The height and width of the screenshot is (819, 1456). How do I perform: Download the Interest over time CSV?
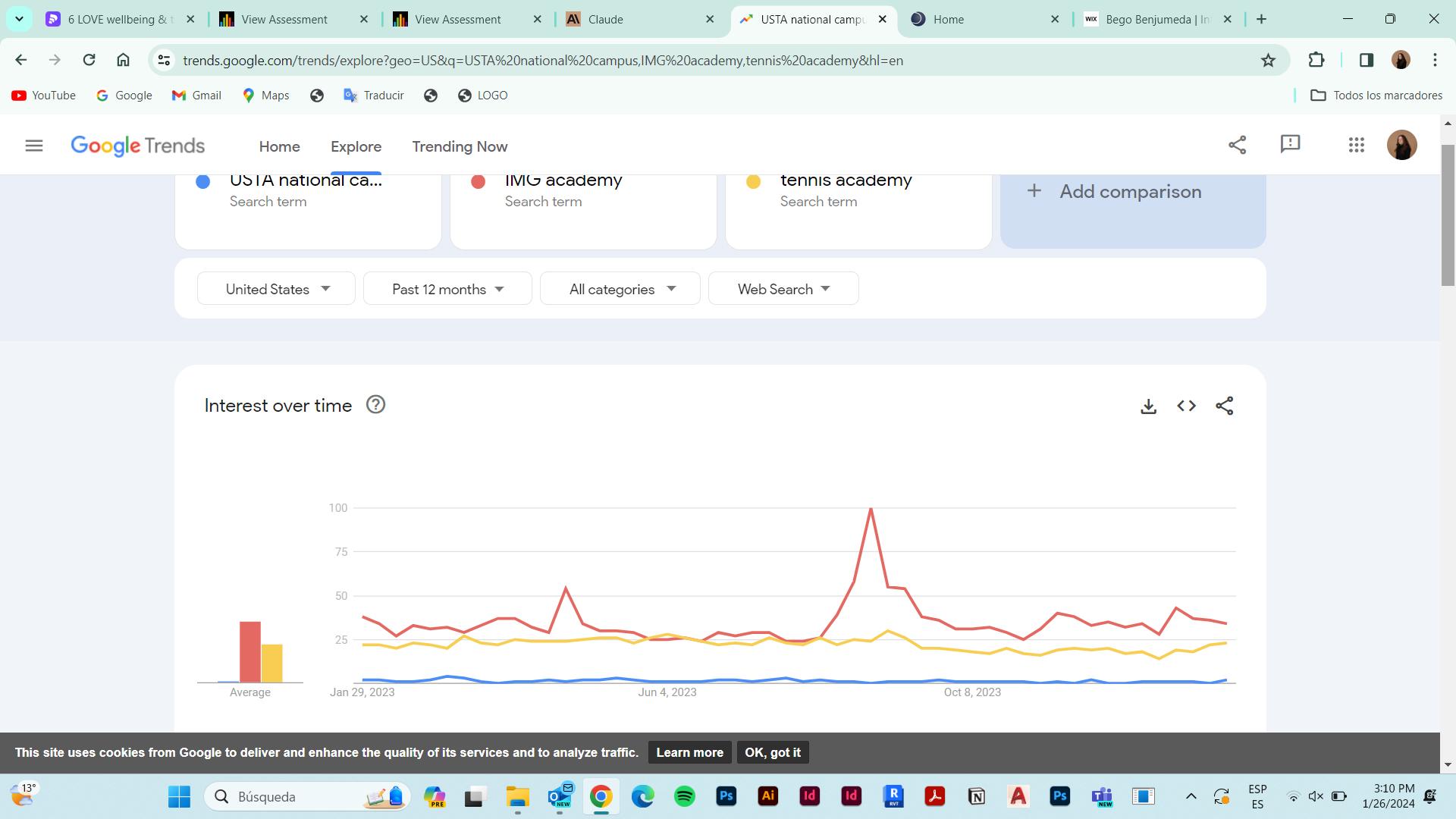pos(1148,406)
